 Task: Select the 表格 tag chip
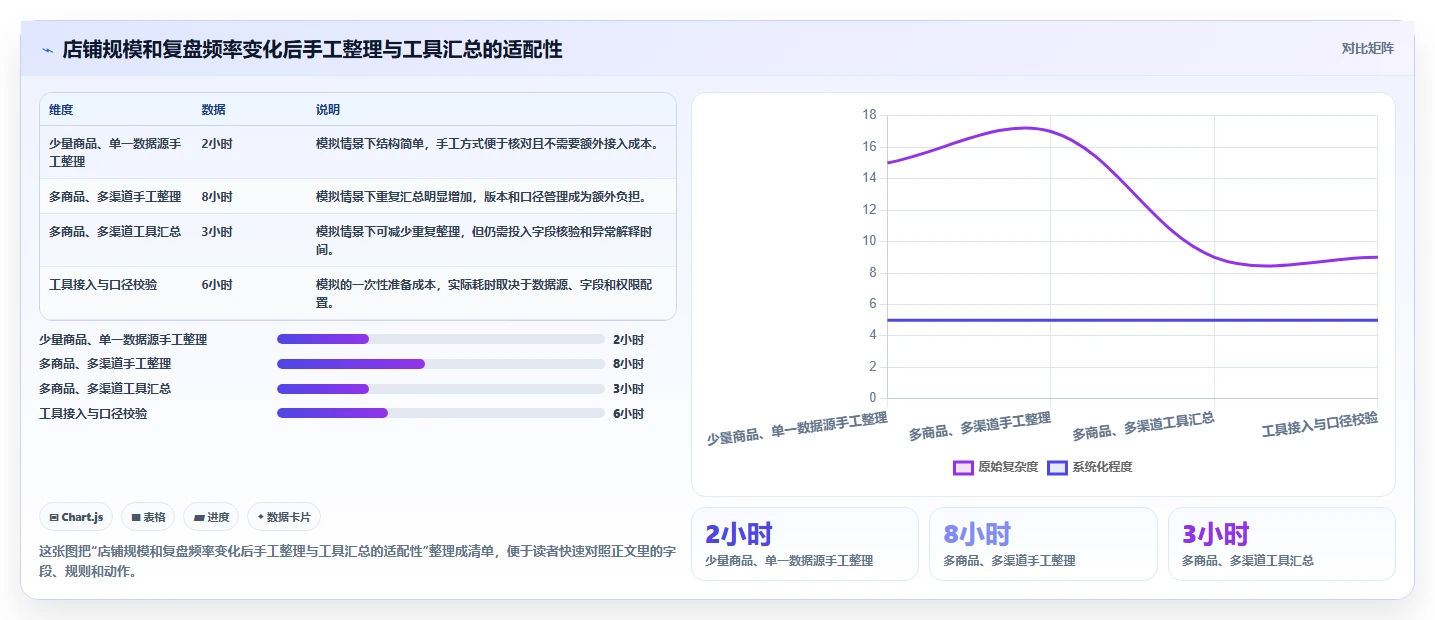[x=148, y=517]
